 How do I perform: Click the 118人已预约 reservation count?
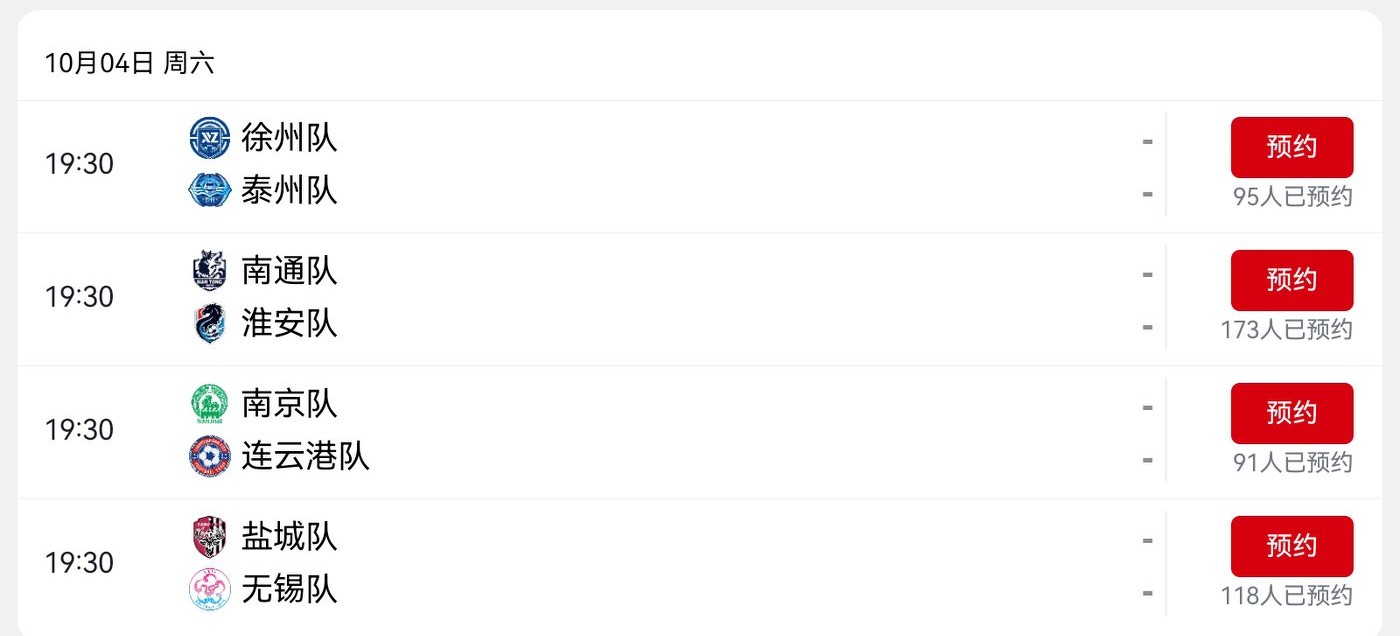coord(1286,596)
